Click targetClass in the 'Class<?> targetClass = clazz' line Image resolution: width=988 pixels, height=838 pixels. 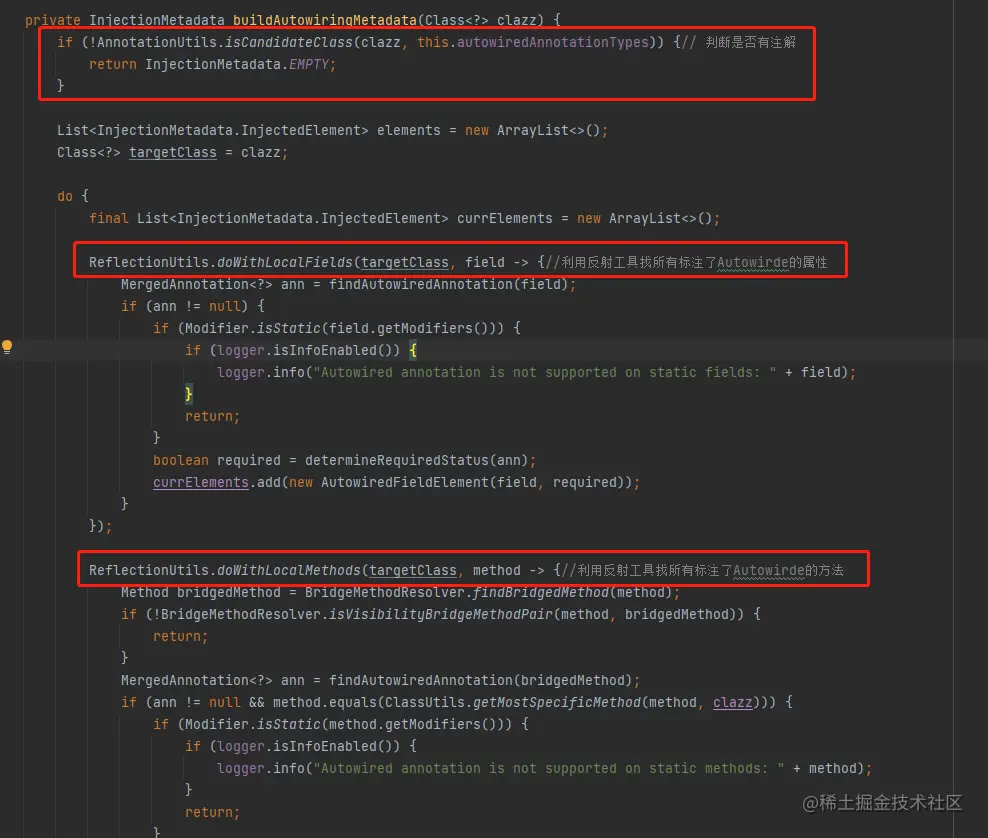173,152
